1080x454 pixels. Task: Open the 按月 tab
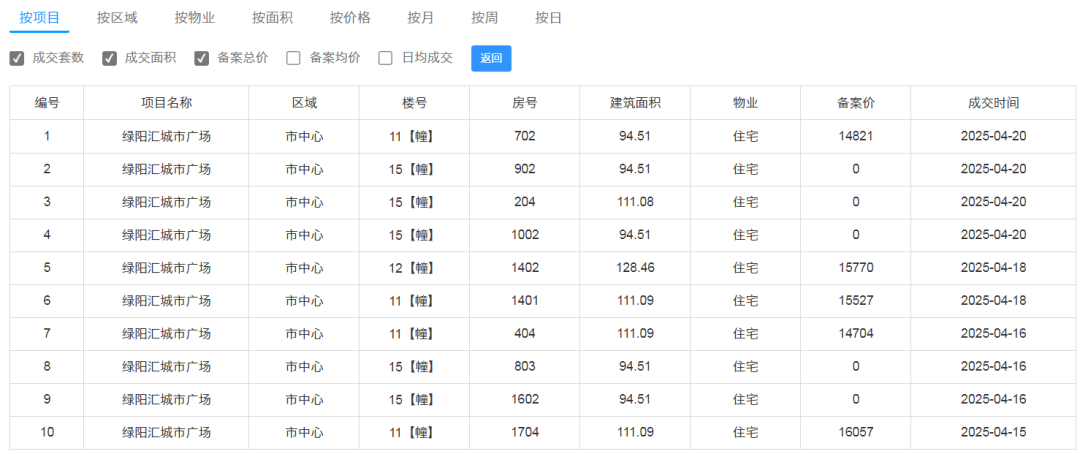pos(420,18)
